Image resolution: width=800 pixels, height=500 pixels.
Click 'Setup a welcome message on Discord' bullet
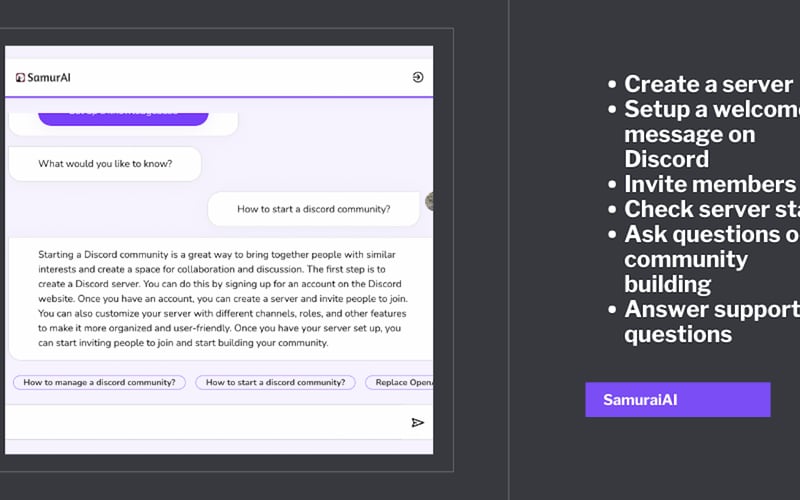click(x=704, y=134)
